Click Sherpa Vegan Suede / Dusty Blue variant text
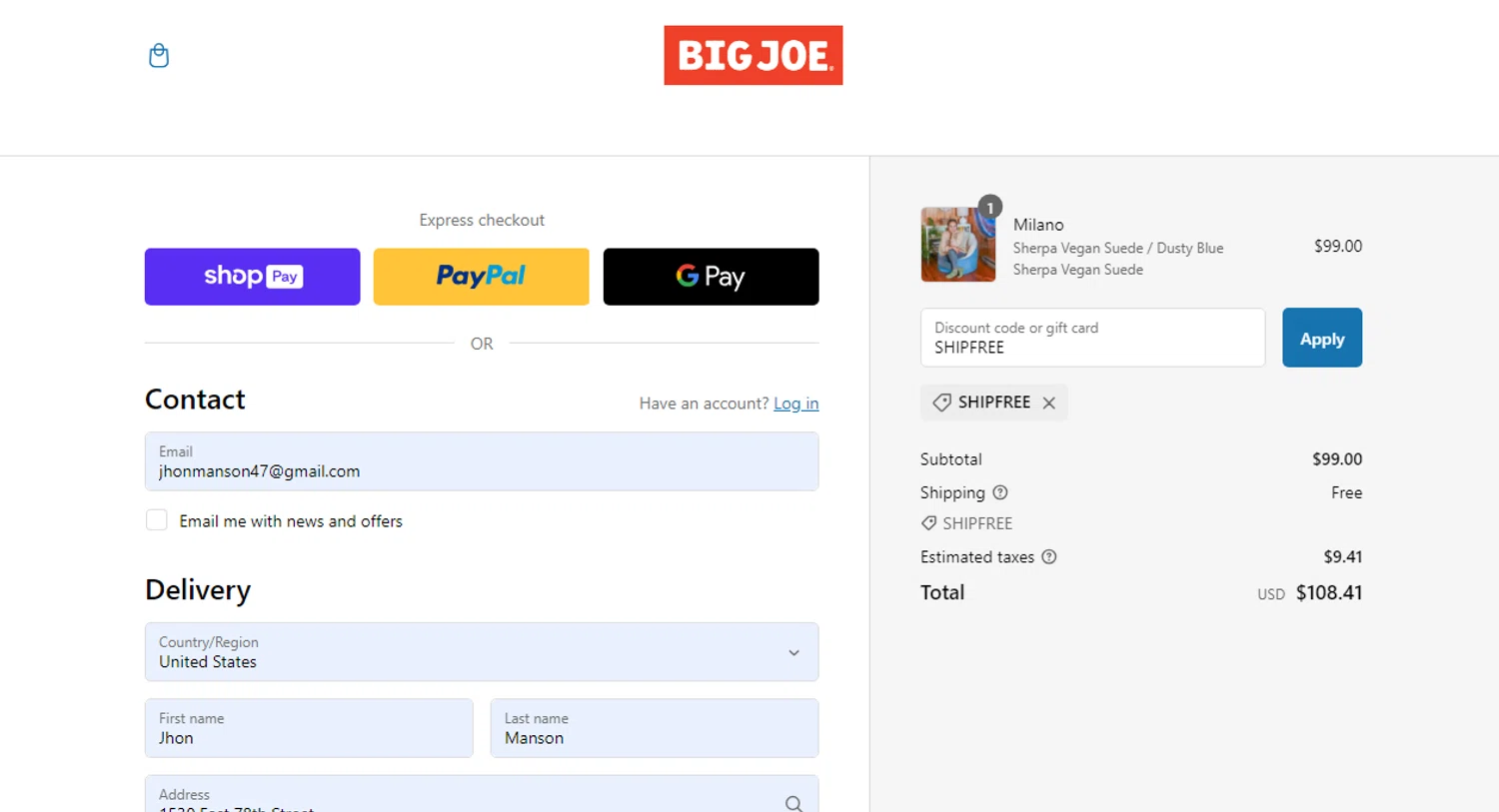 (x=1117, y=248)
